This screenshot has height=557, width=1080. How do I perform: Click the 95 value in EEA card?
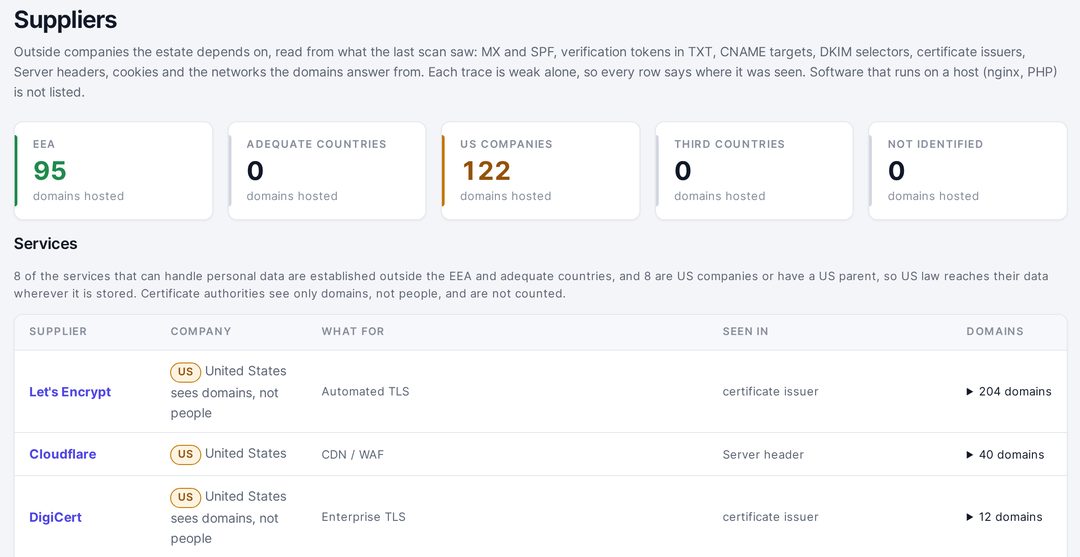coord(50,171)
